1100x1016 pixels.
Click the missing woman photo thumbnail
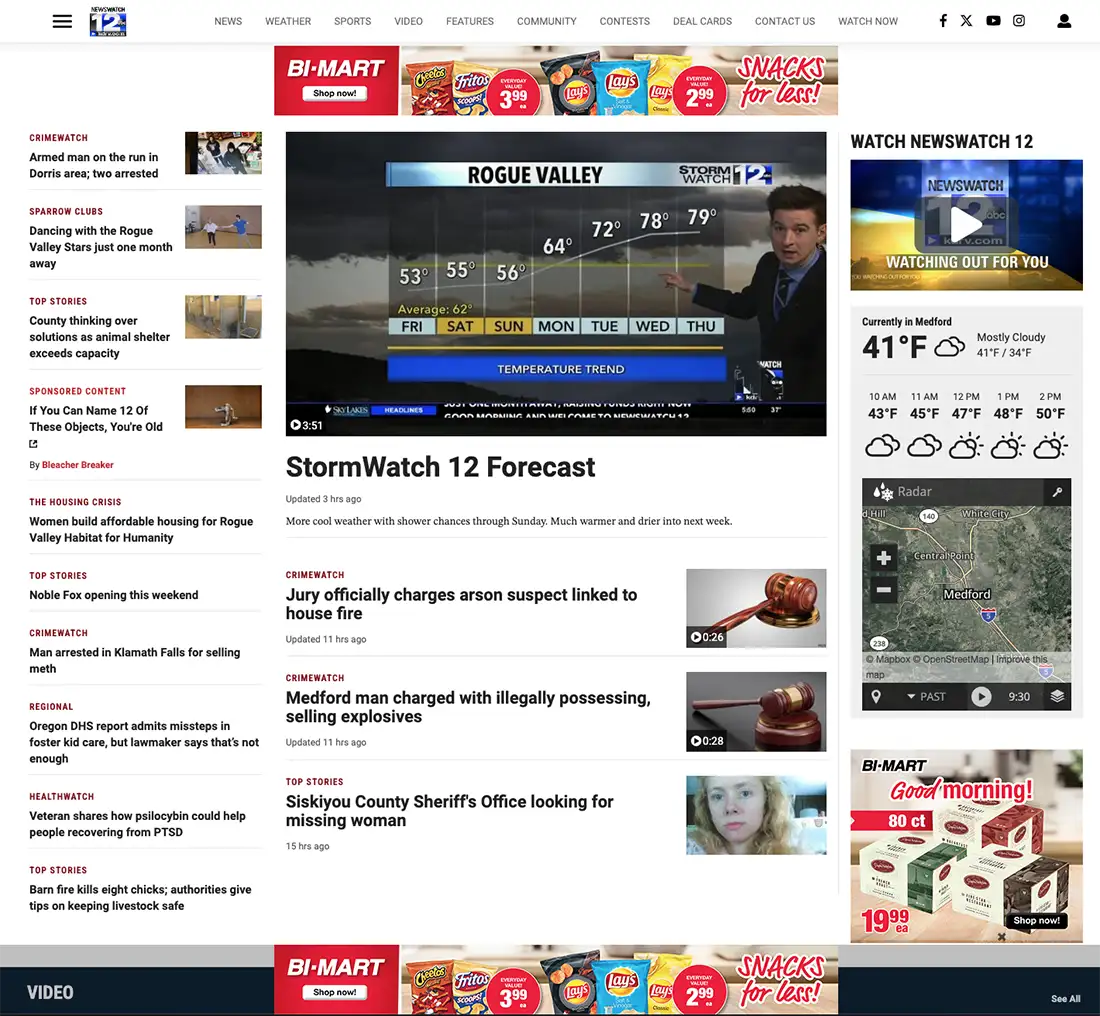756,815
